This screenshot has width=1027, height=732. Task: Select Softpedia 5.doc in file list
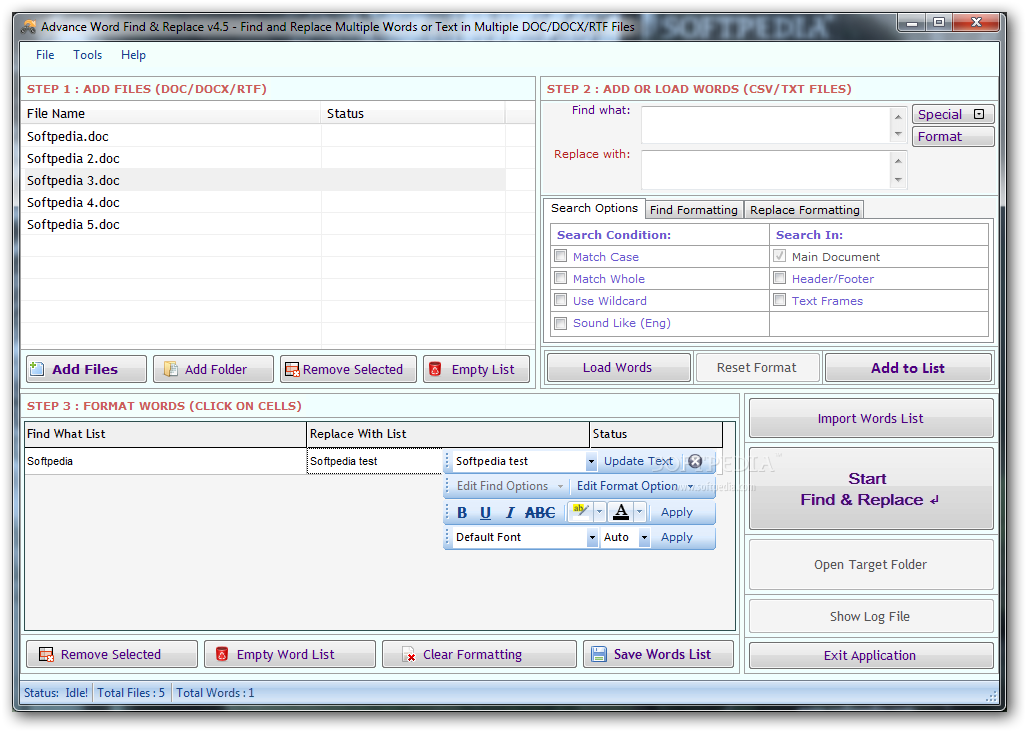pyautogui.click(x=263, y=224)
